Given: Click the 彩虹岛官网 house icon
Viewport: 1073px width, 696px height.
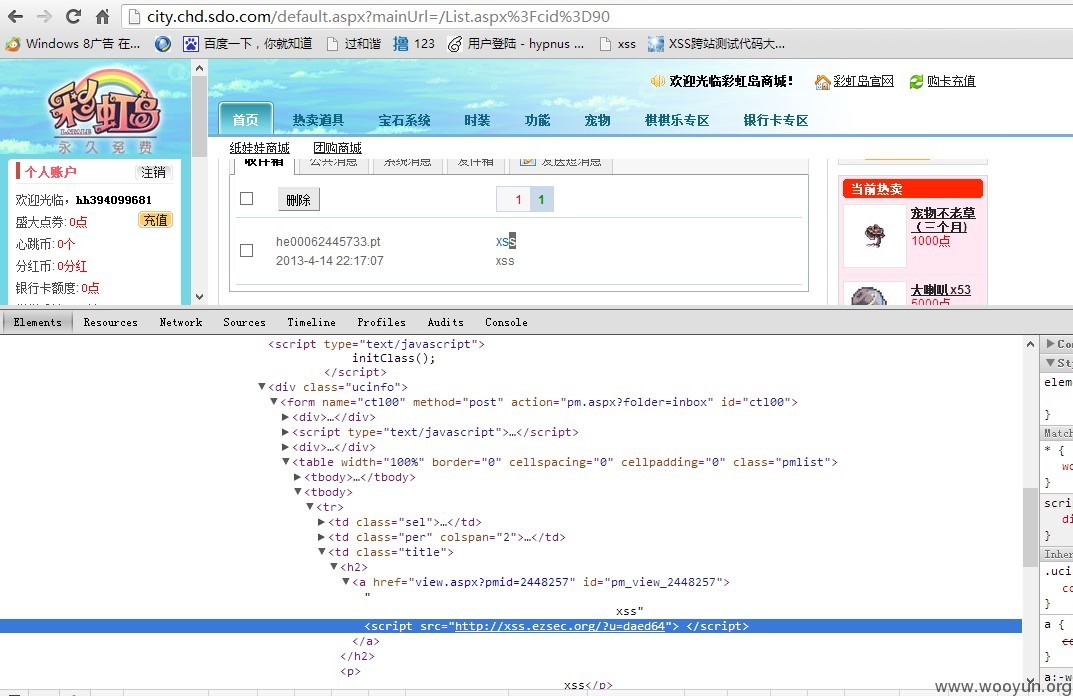Looking at the screenshot, I should 822,81.
